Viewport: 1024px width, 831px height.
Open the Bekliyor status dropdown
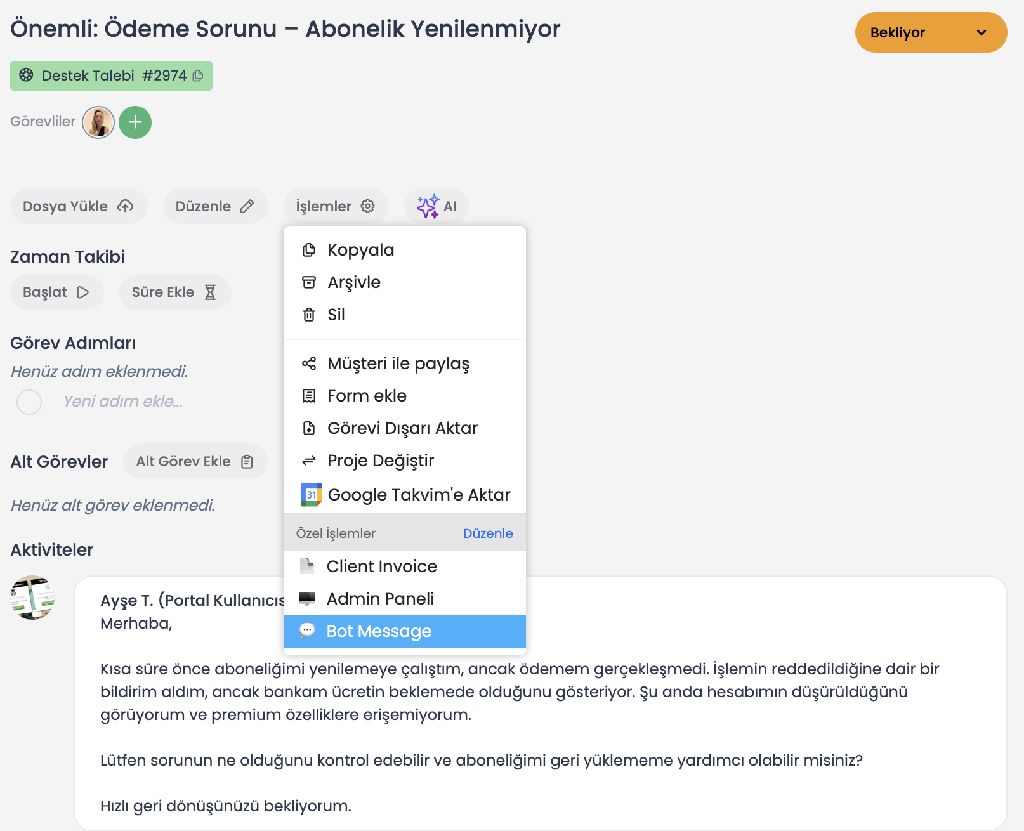point(930,33)
